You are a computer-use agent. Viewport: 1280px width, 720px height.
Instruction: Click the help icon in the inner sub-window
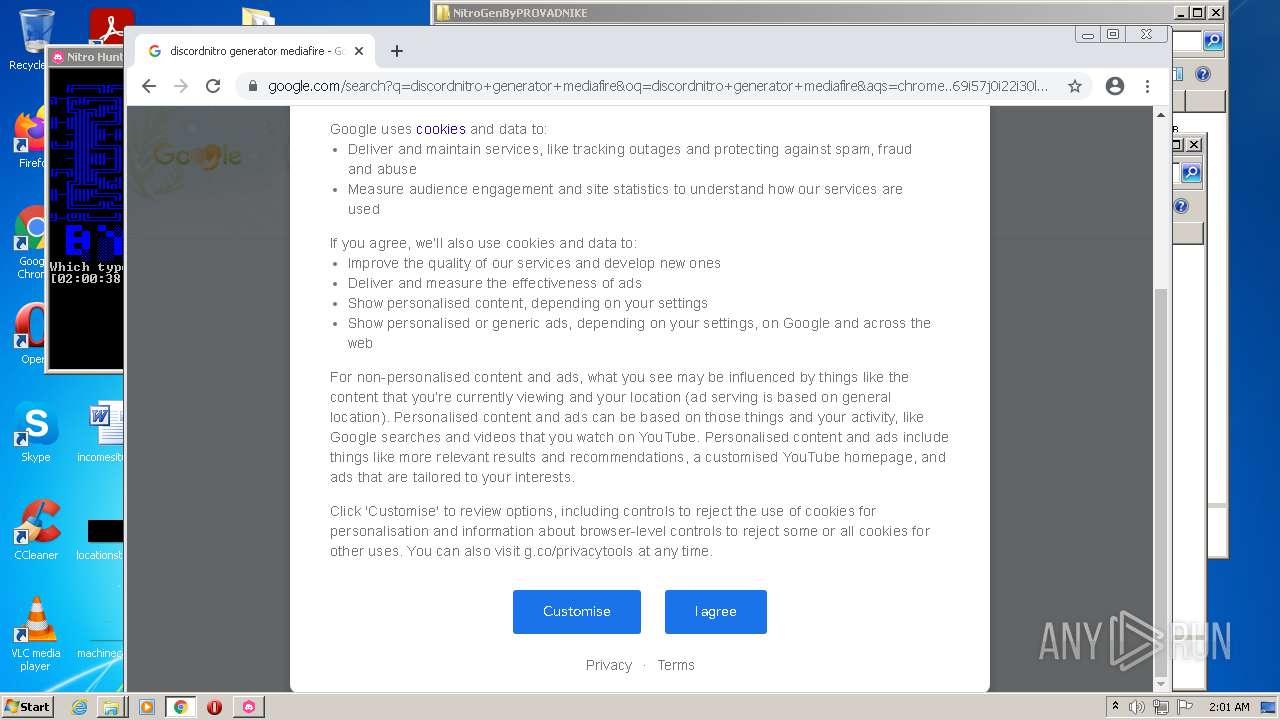pyautogui.click(x=1181, y=206)
